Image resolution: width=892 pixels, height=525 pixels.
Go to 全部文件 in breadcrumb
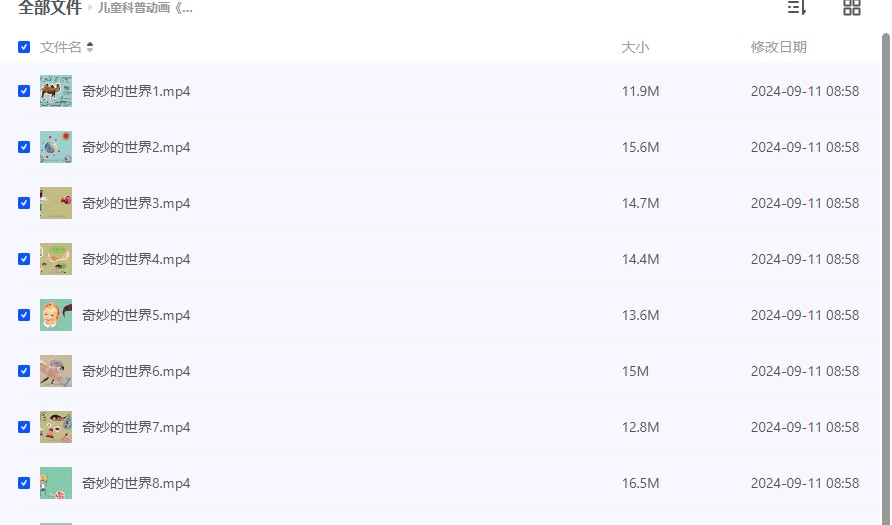[x=50, y=8]
